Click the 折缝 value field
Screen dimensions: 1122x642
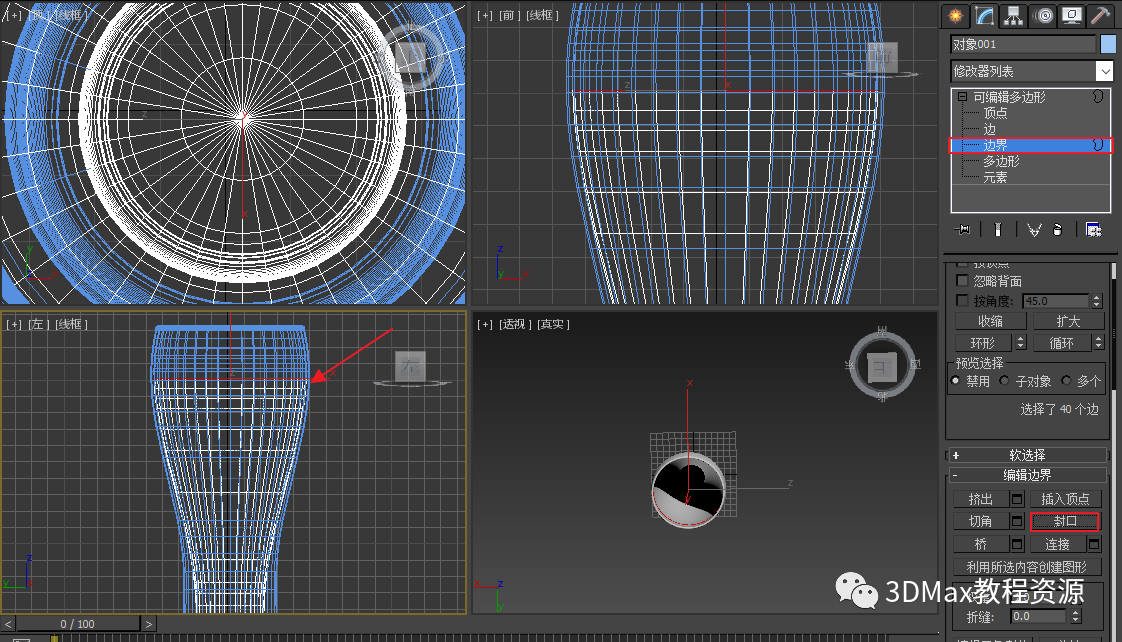click(x=1039, y=616)
